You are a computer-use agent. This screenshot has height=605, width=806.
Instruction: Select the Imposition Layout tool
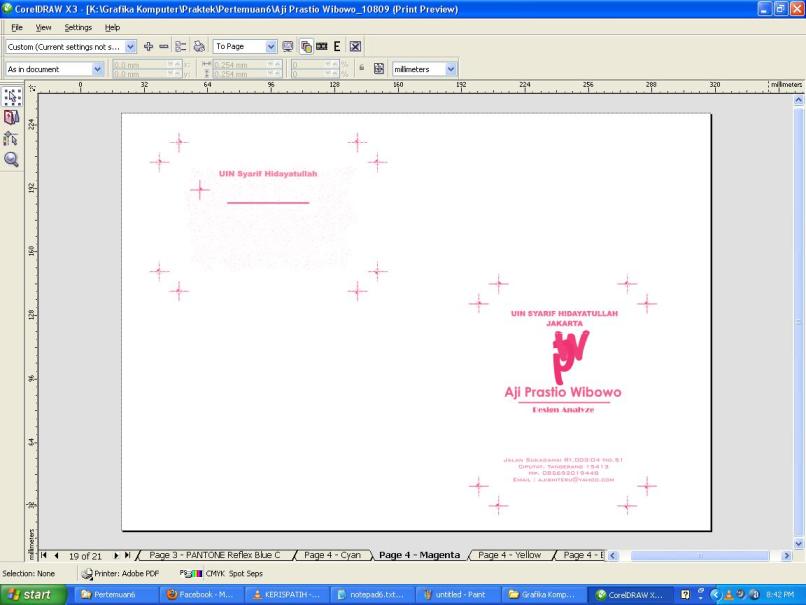pyautogui.click(x=12, y=117)
